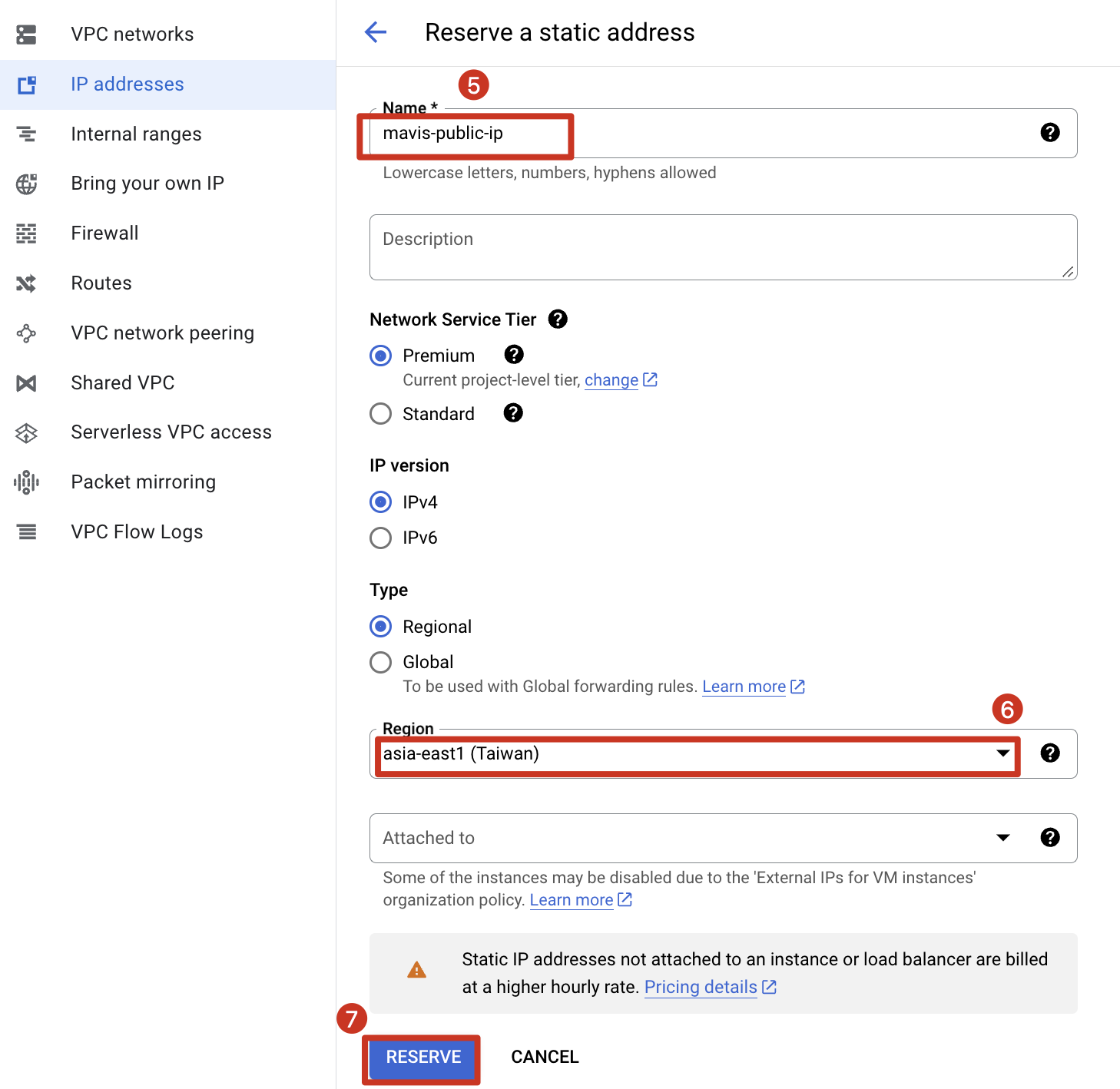Choose the IPv6 radio button
This screenshot has width=1120, height=1089.
point(381,538)
